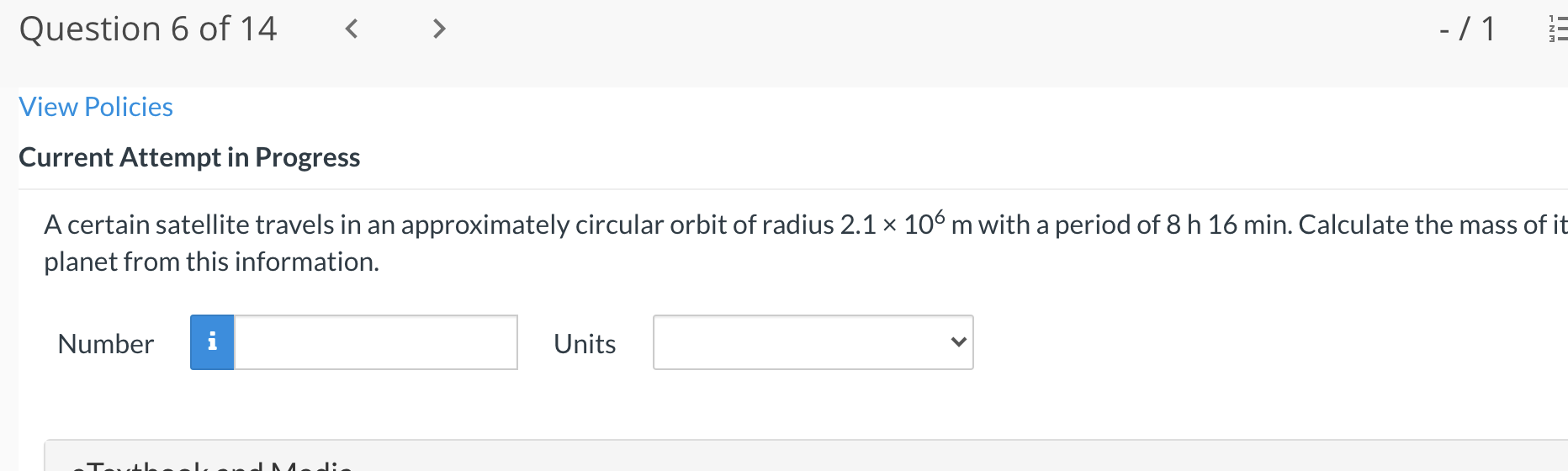Advance to the next question arrow

point(438,29)
